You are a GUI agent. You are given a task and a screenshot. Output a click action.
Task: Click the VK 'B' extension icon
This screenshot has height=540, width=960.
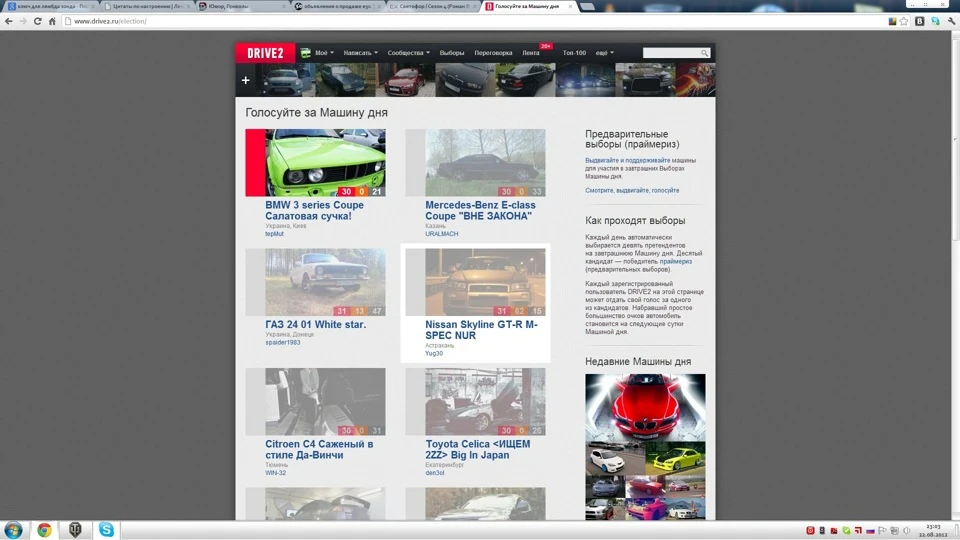920,21
